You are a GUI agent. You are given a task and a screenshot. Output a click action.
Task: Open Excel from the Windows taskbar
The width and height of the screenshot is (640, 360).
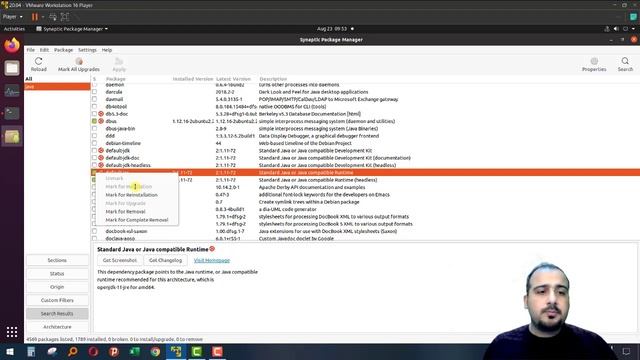click(135, 351)
